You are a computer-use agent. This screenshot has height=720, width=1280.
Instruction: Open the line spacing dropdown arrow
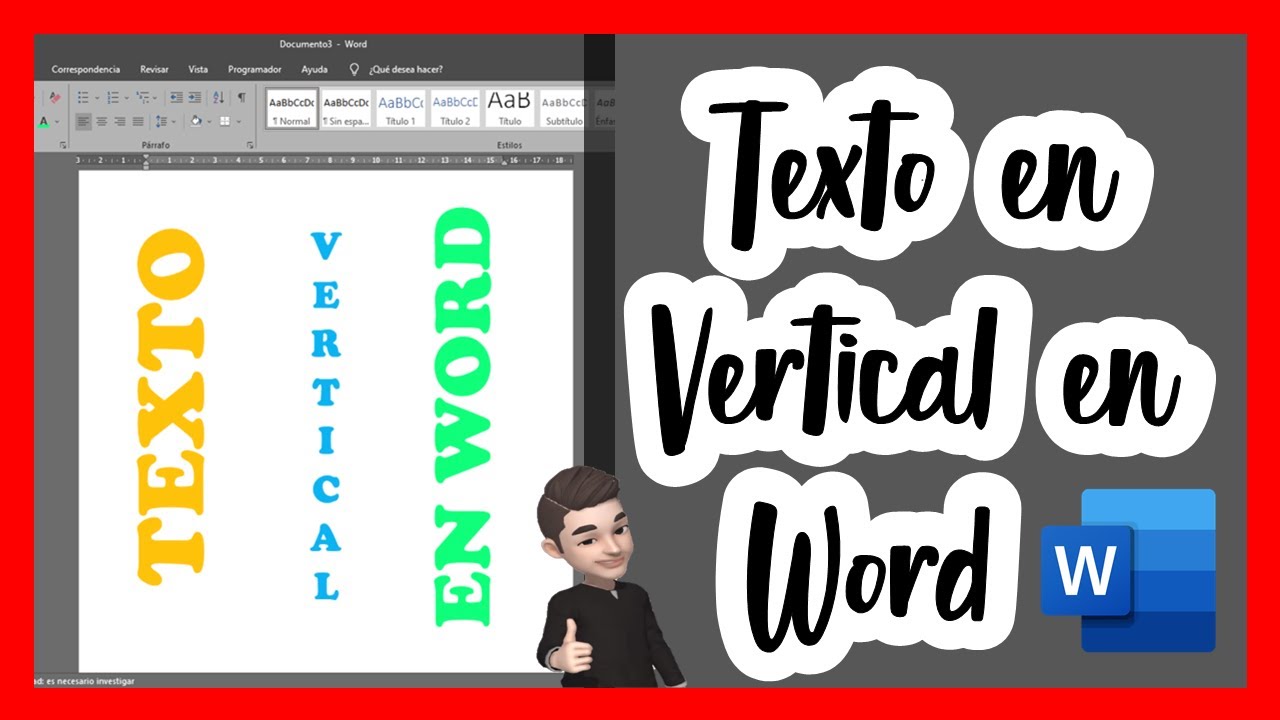click(174, 122)
